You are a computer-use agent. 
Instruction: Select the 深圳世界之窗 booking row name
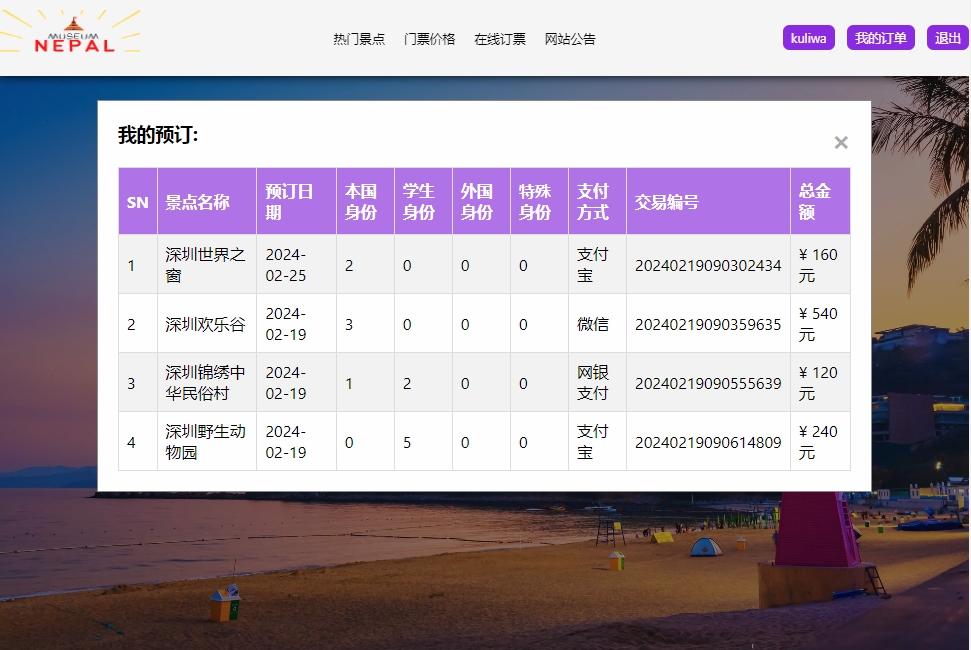pos(205,265)
